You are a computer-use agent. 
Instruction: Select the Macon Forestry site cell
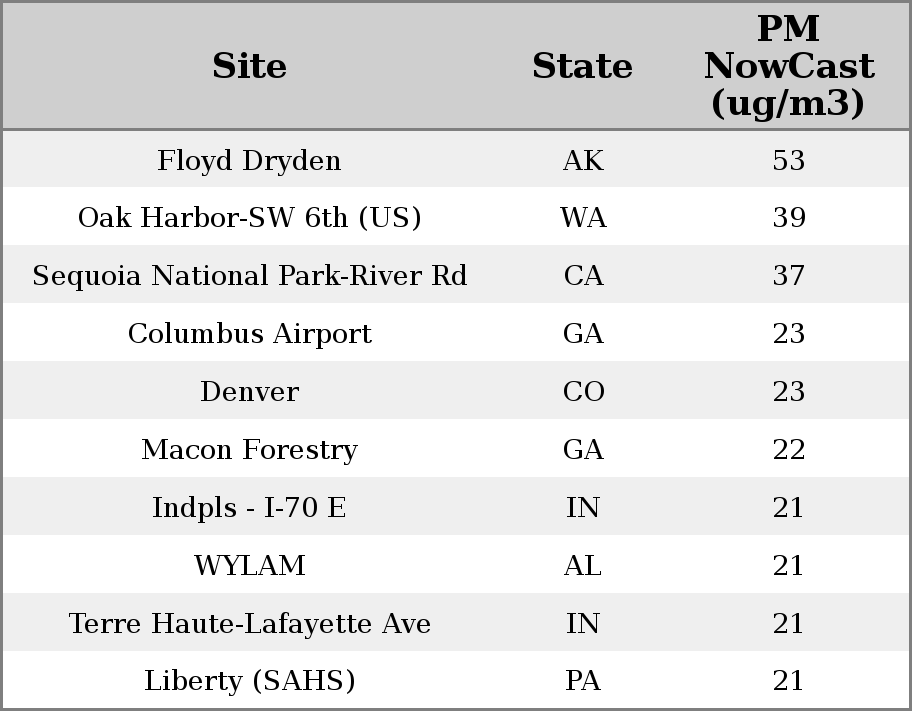[249, 449]
